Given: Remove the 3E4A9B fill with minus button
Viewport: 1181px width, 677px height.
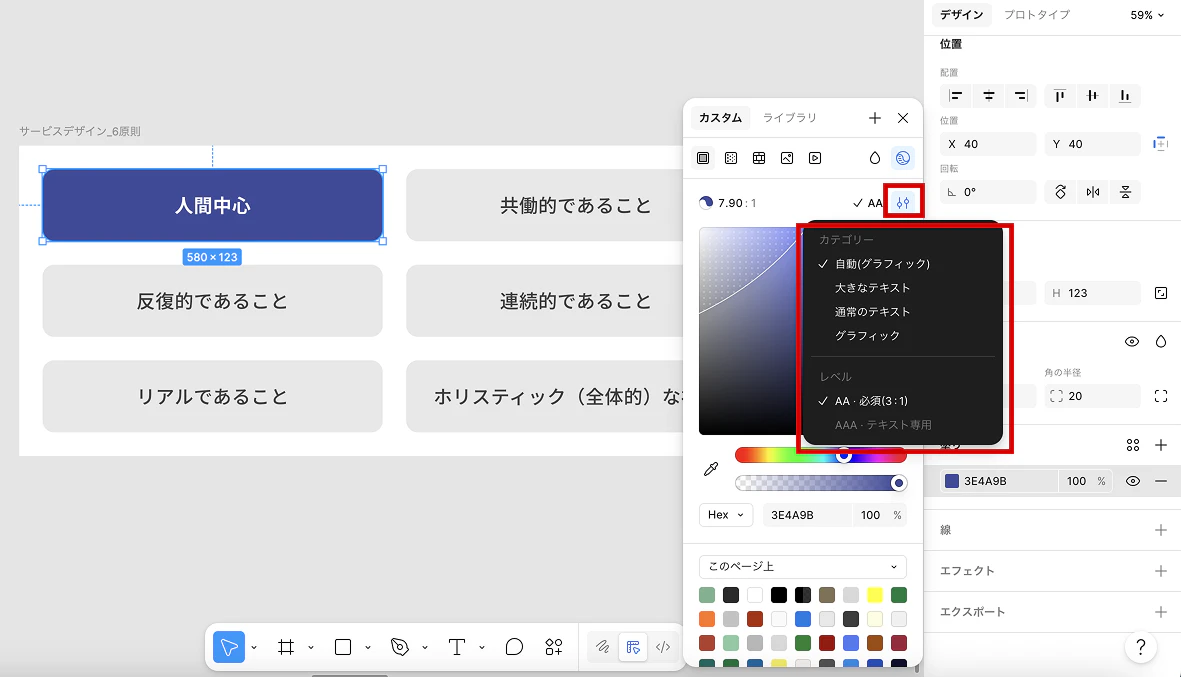Looking at the screenshot, I should [x=1161, y=481].
